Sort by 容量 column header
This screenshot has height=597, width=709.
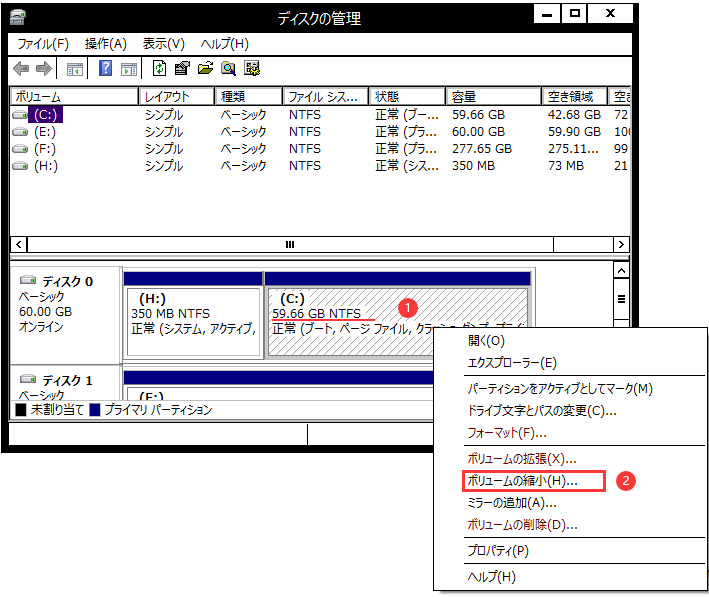493,96
